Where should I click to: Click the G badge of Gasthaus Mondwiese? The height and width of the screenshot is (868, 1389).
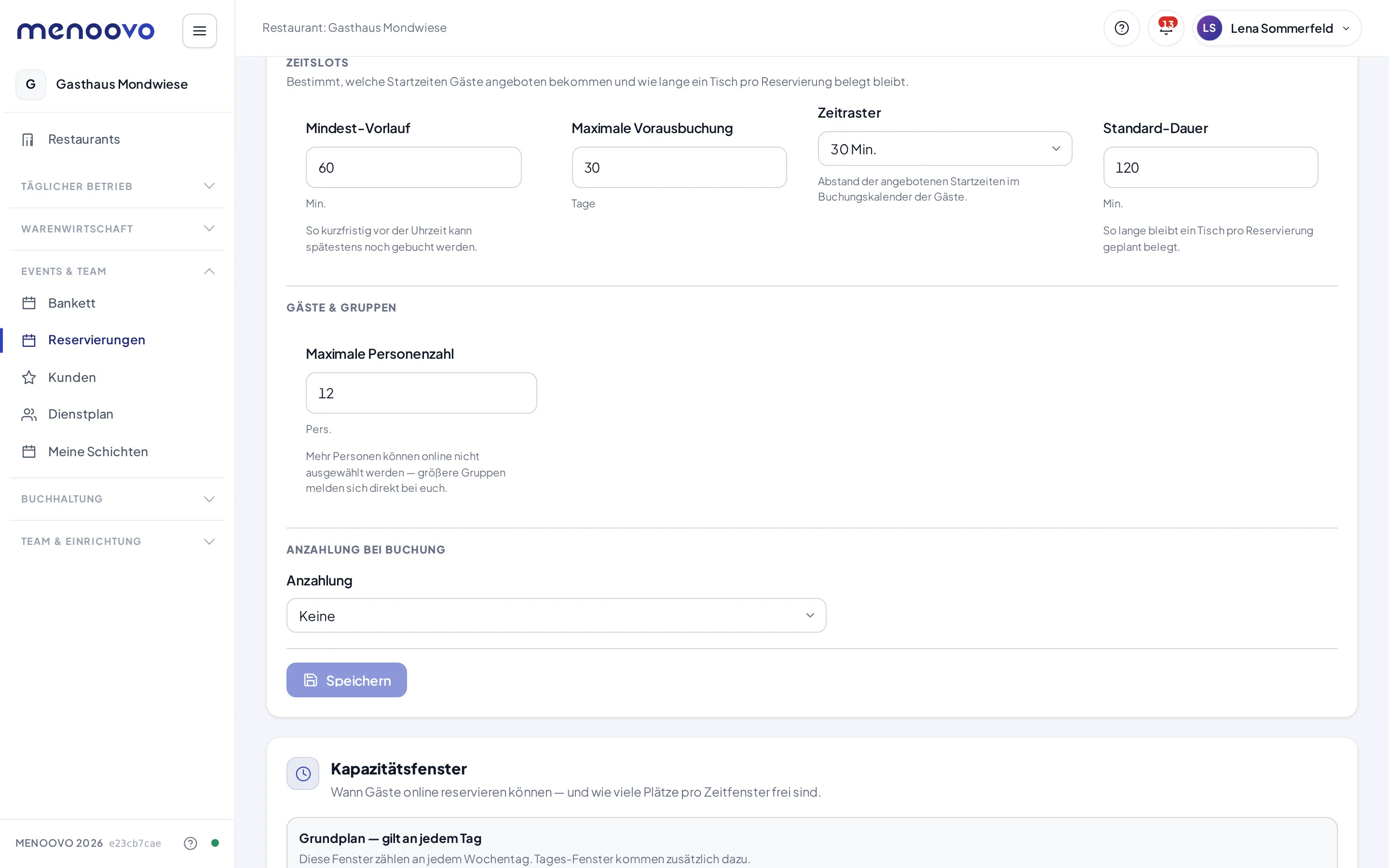[x=31, y=84]
